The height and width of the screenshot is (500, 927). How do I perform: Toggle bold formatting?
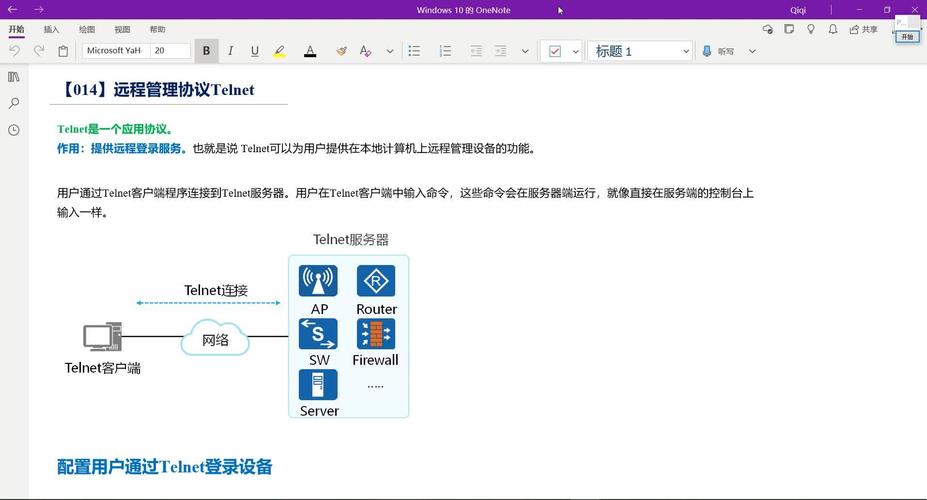click(x=206, y=51)
